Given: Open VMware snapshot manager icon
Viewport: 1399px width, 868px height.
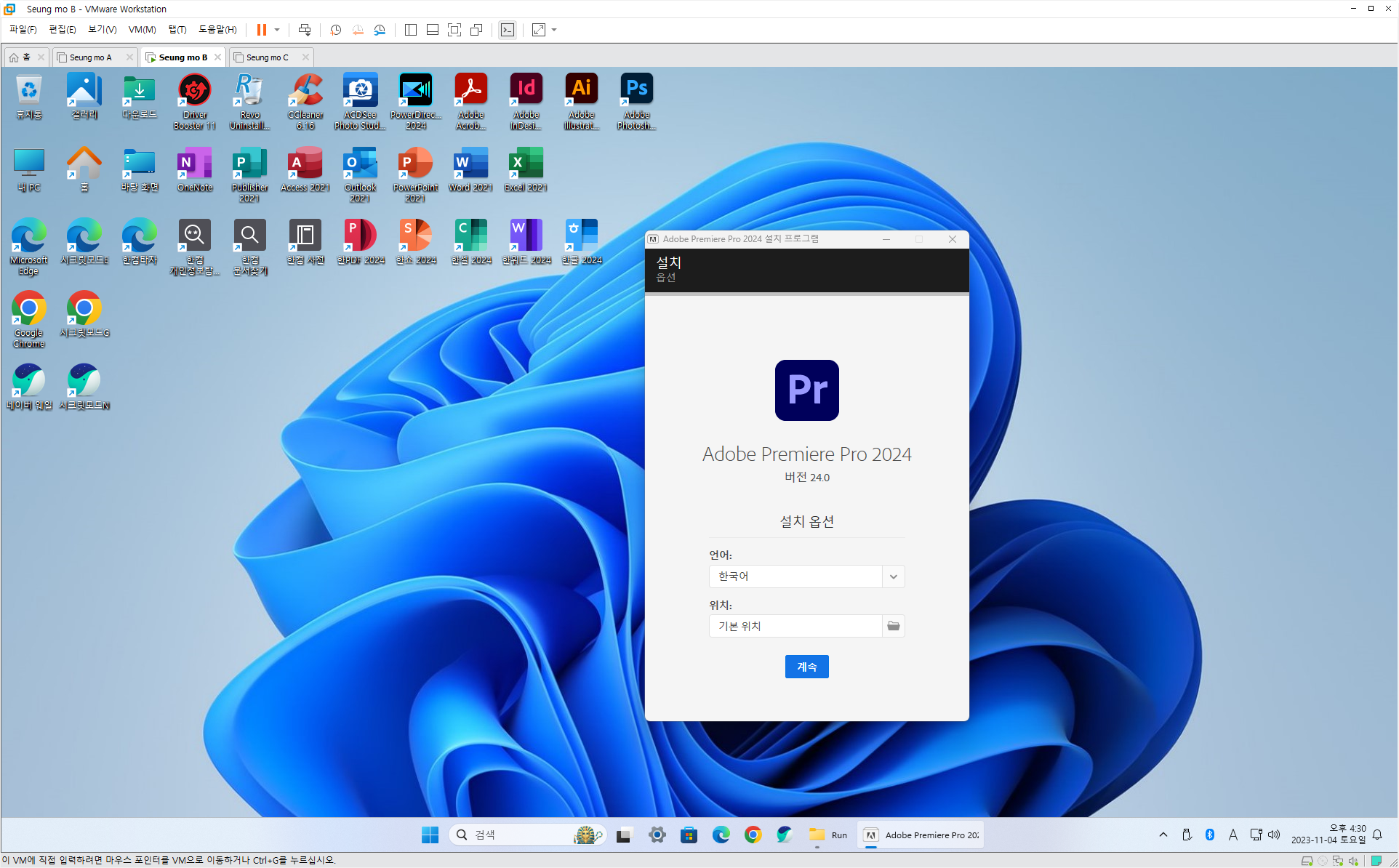Looking at the screenshot, I should coord(380,30).
